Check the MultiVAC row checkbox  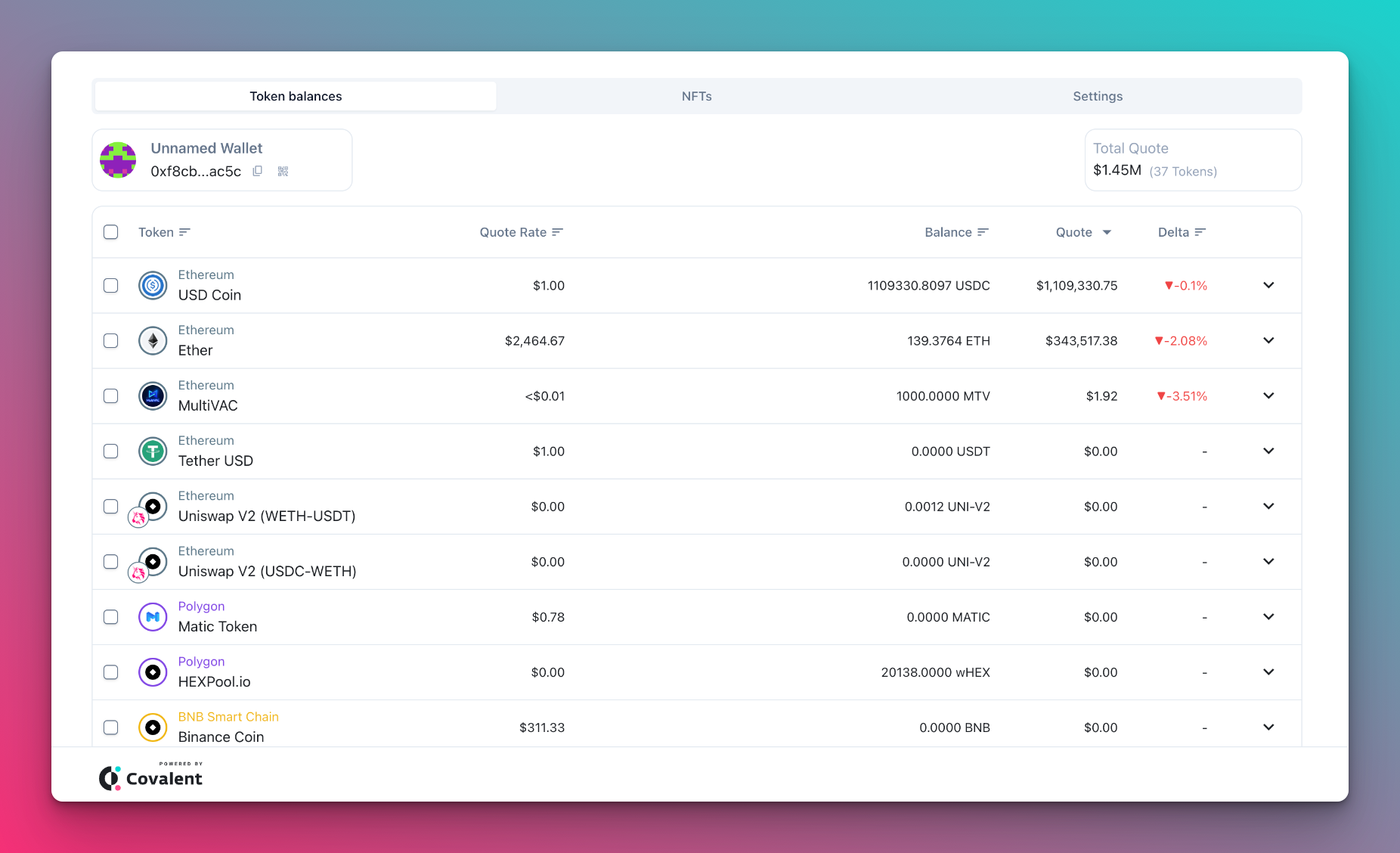tap(111, 395)
